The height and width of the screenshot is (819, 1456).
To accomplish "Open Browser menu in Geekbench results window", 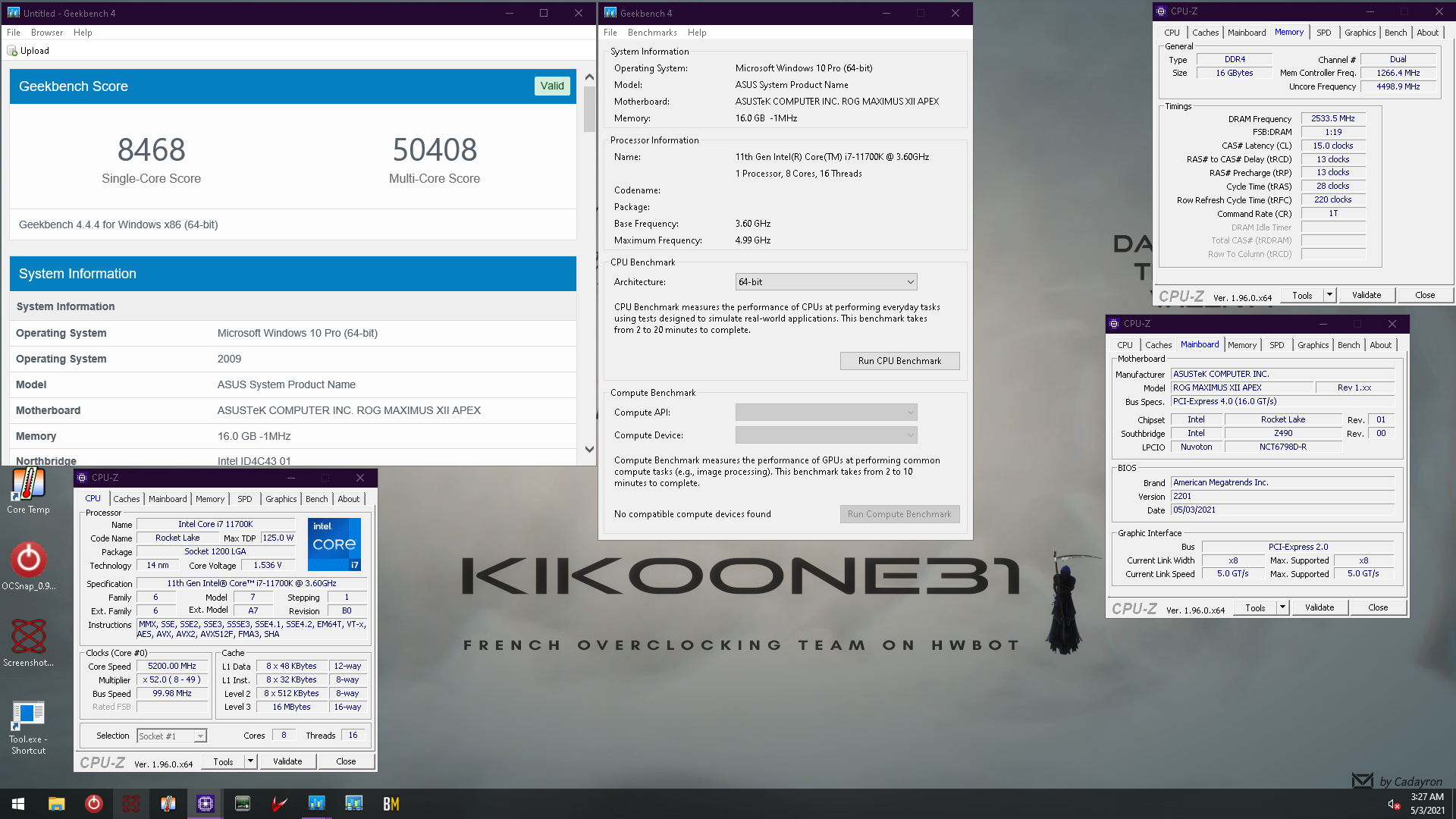I will pyautogui.click(x=47, y=33).
